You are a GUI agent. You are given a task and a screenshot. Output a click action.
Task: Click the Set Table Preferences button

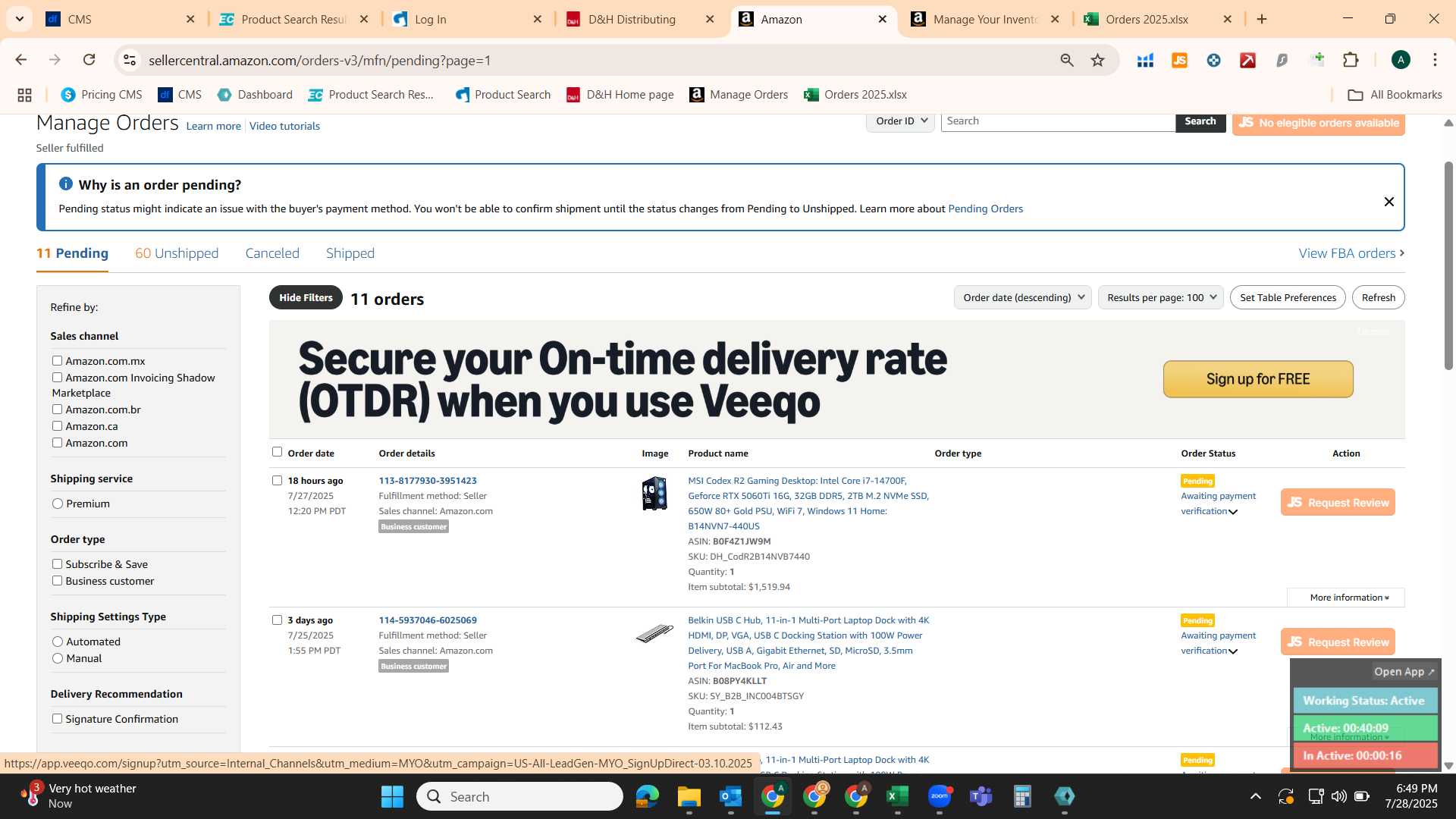[x=1288, y=297]
